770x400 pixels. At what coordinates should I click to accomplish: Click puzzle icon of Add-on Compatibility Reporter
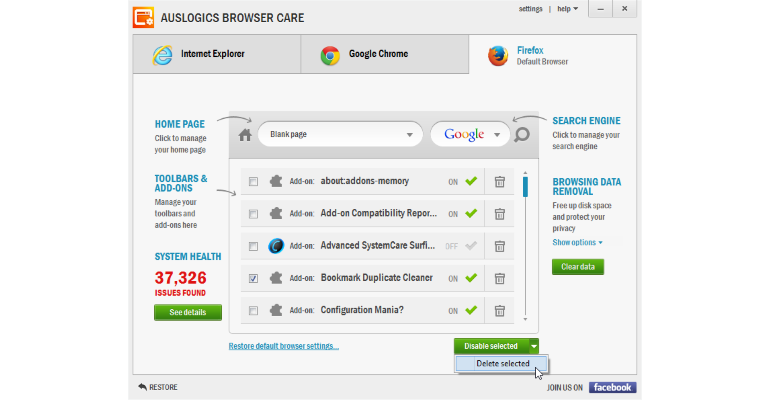[276, 213]
